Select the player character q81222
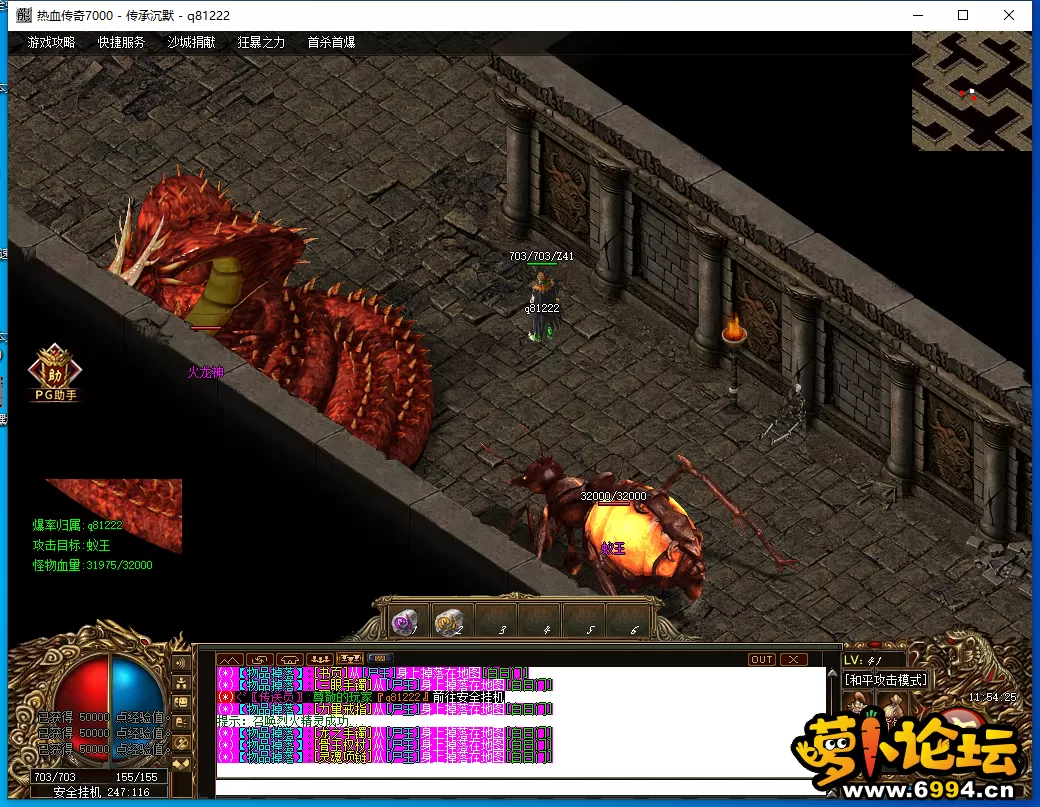The image size is (1040, 807). (543, 308)
